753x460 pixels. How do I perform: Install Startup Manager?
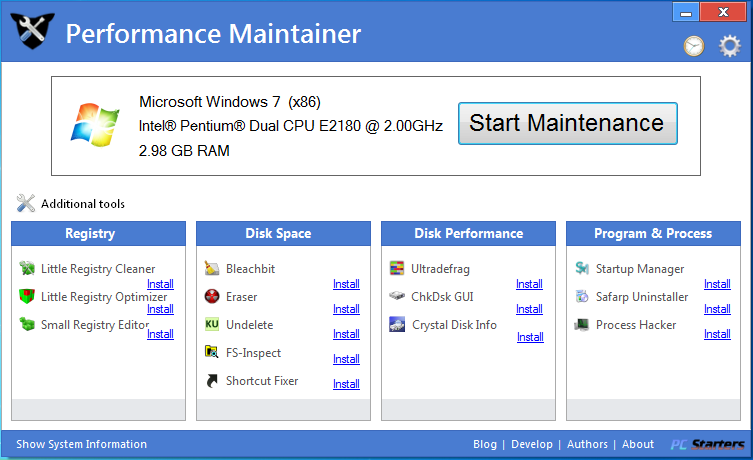click(x=717, y=284)
